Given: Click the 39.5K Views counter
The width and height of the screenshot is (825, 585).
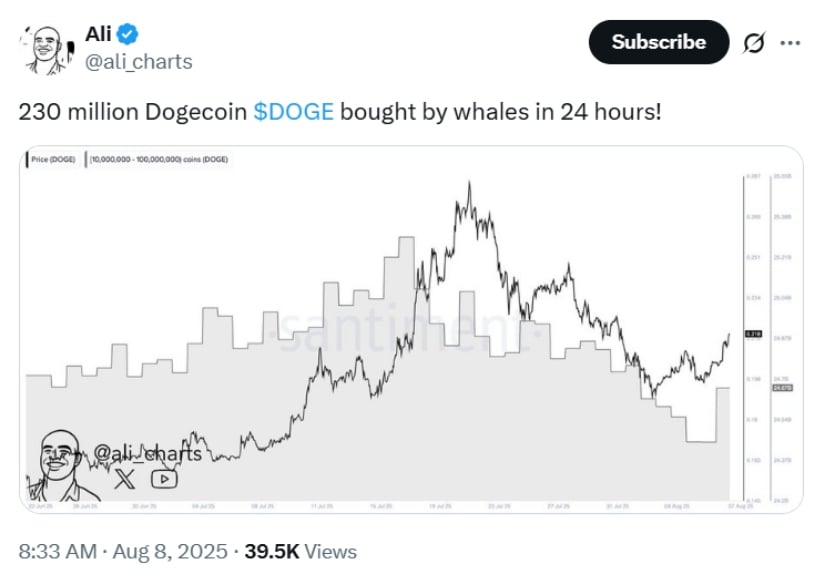Looking at the screenshot, I should point(300,551).
